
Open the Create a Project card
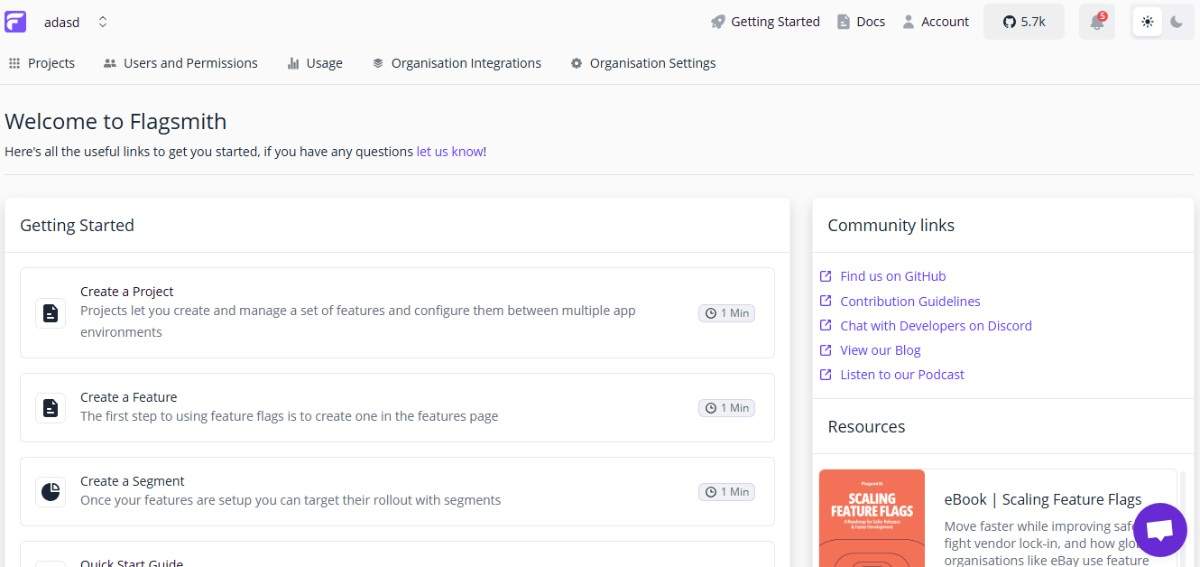tap(397, 312)
